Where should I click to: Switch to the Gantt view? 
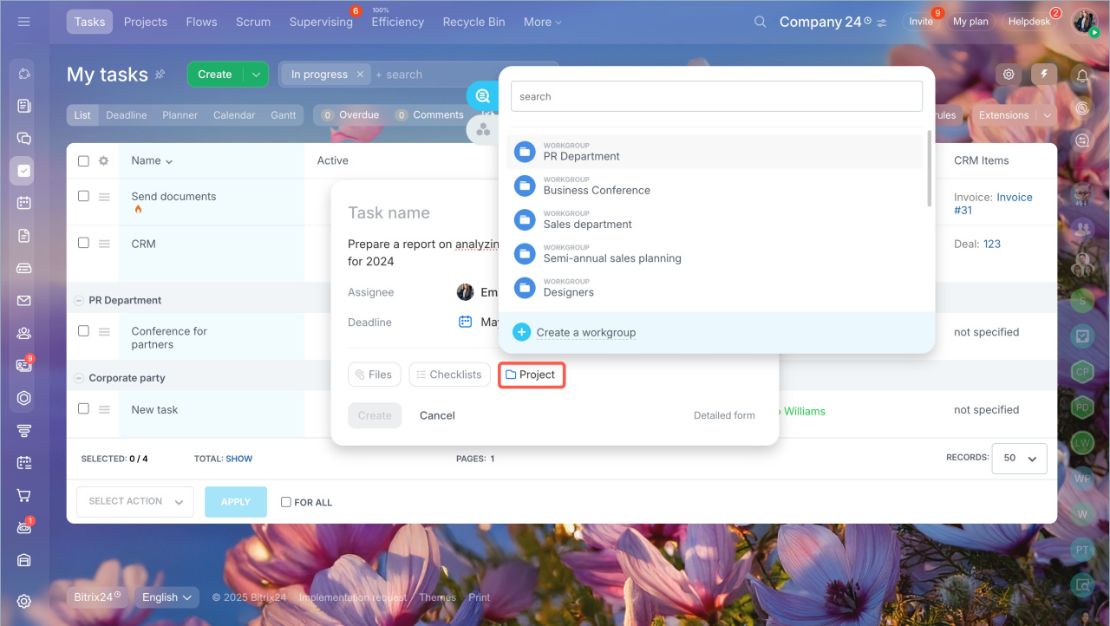point(283,115)
